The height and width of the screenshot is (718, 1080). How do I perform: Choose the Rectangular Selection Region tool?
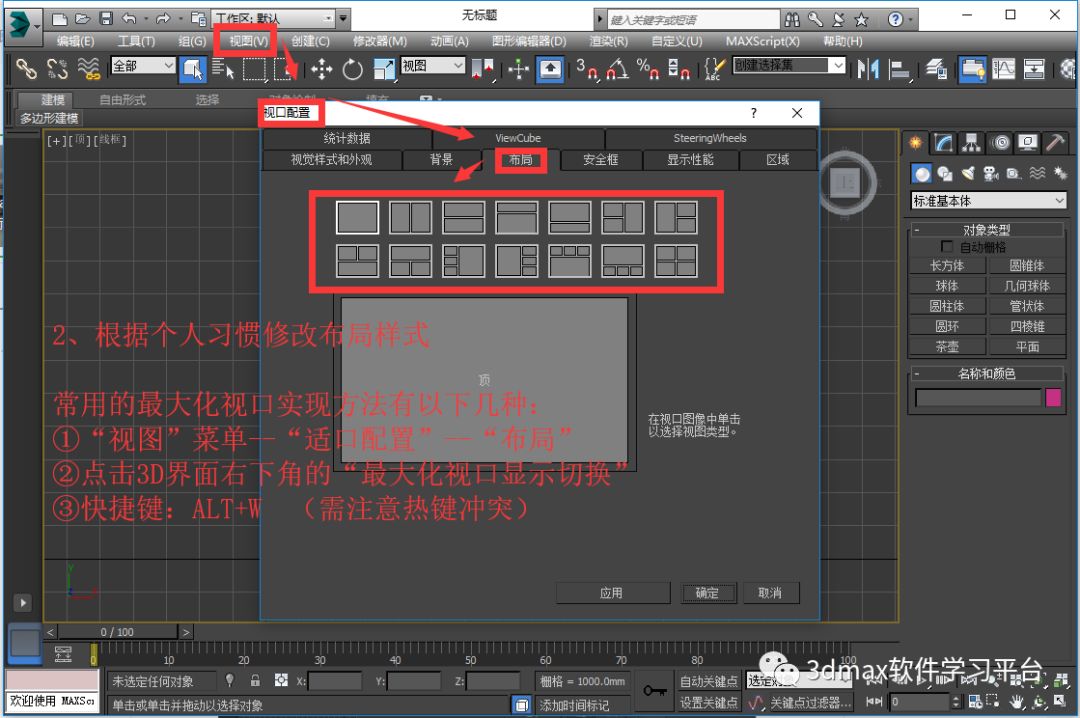[x=254, y=69]
